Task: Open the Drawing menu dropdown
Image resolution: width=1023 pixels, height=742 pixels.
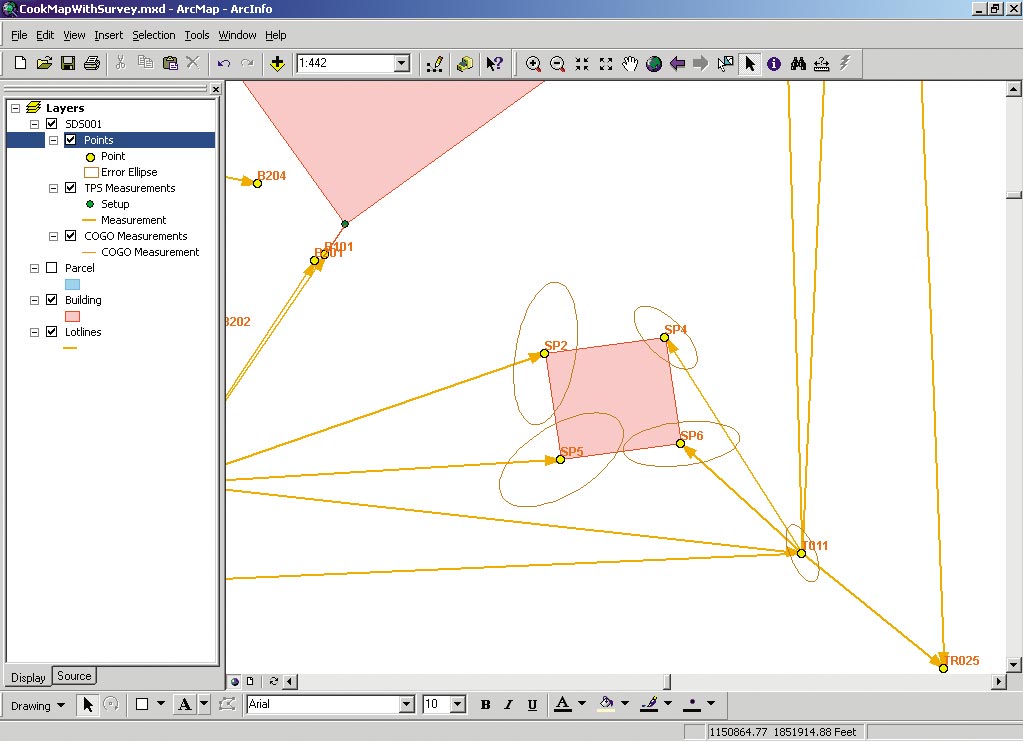Action: point(38,705)
